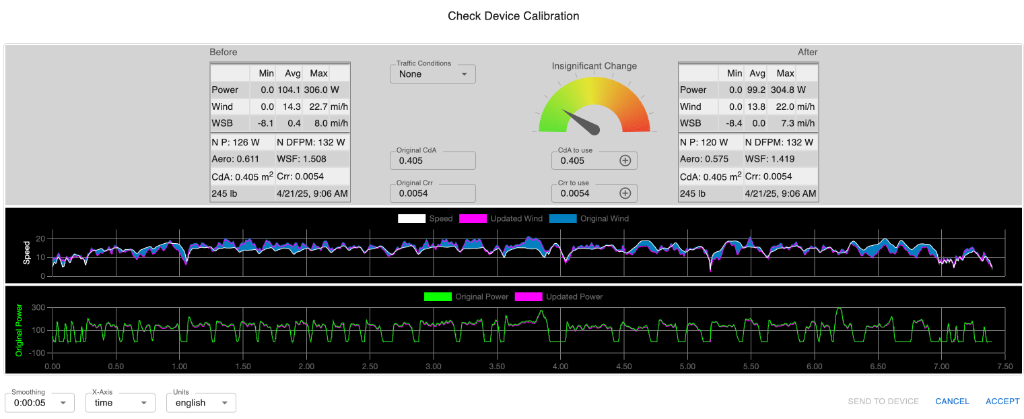This screenshot has width=1024, height=419.
Task: Click the Original Crr input field
Action: (x=432, y=193)
